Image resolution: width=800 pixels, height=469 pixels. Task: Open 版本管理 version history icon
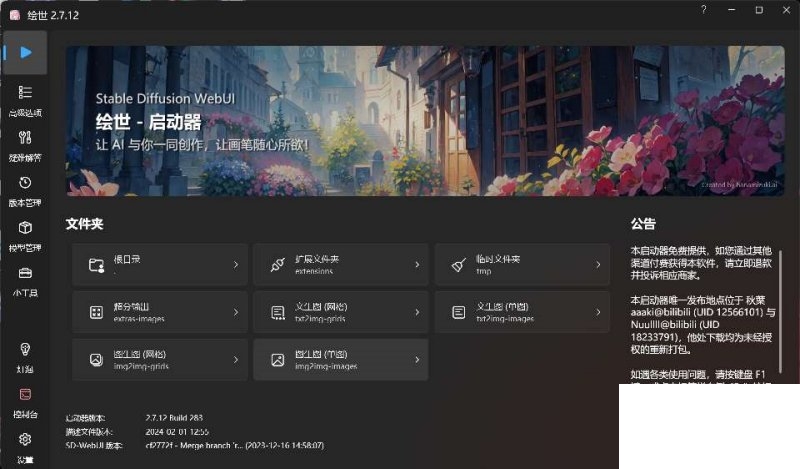point(25,183)
